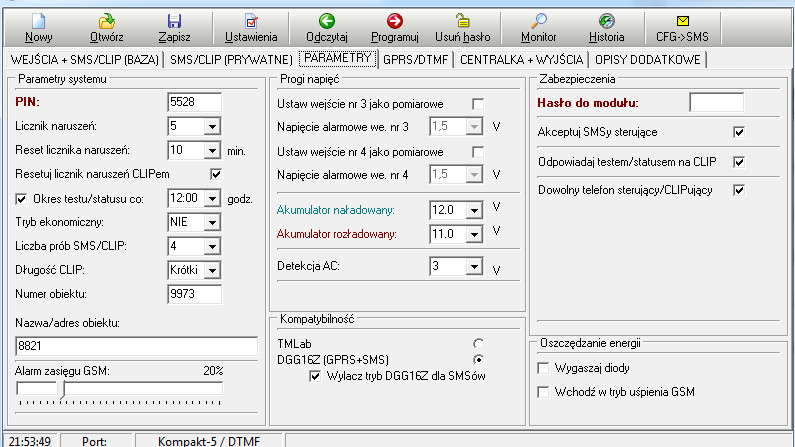Click the PIN input field
Screen dimensions: 795x447
(x=195, y=102)
